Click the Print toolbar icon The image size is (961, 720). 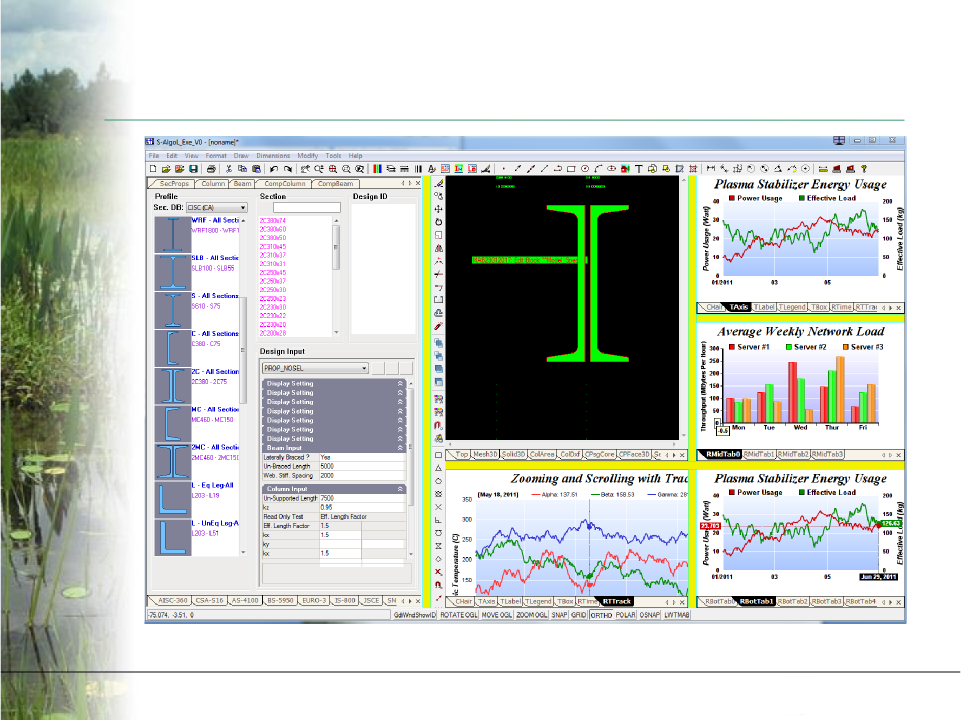tap(211, 169)
